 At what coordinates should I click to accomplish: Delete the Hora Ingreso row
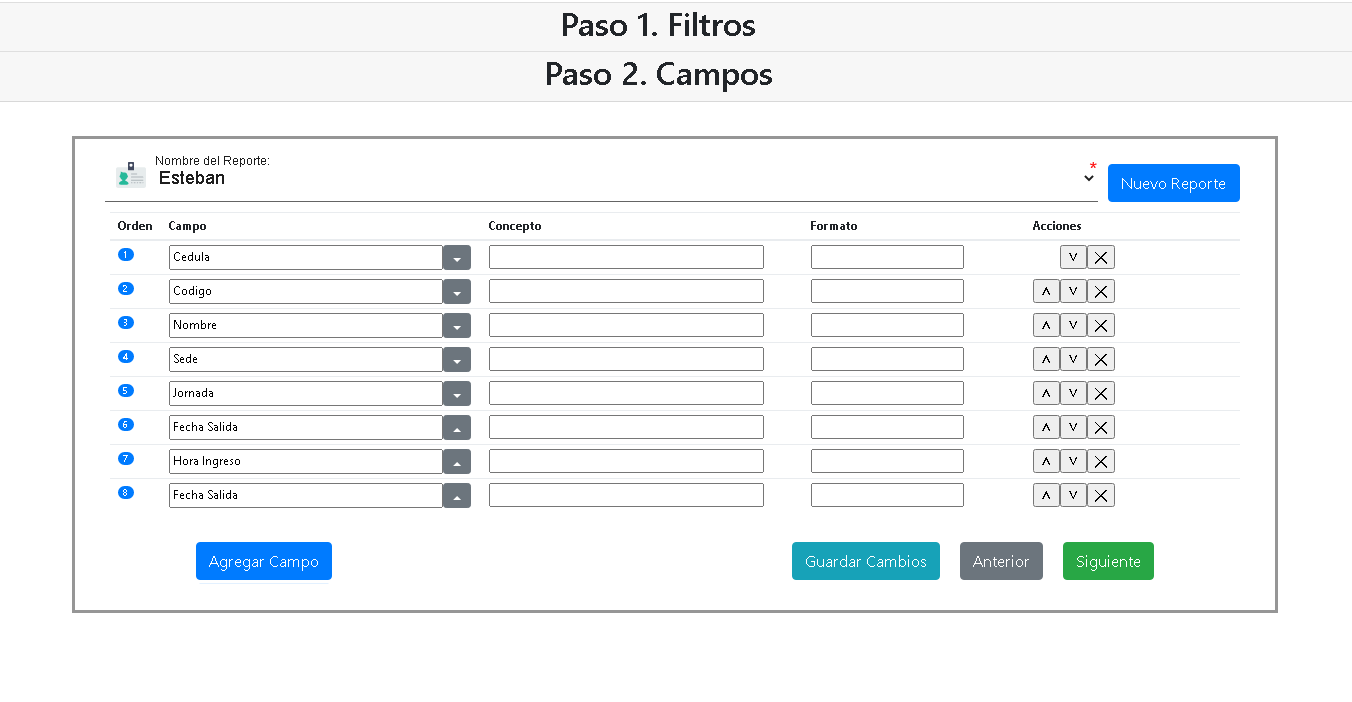pyautogui.click(x=1100, y=461)
